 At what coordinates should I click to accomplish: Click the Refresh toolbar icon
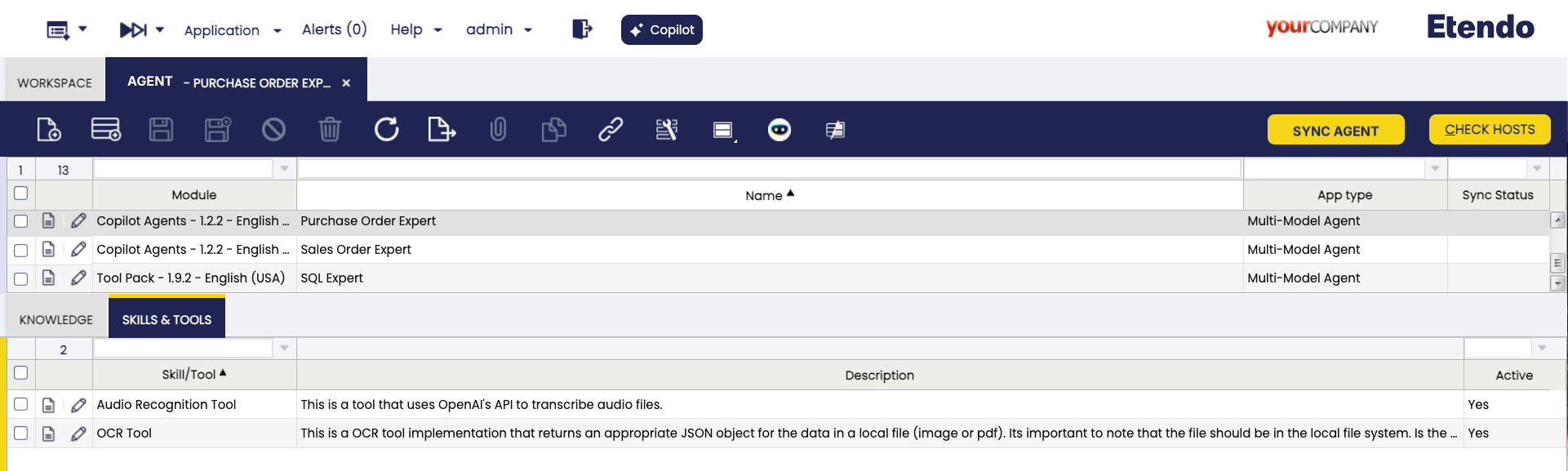coord(386,129)
